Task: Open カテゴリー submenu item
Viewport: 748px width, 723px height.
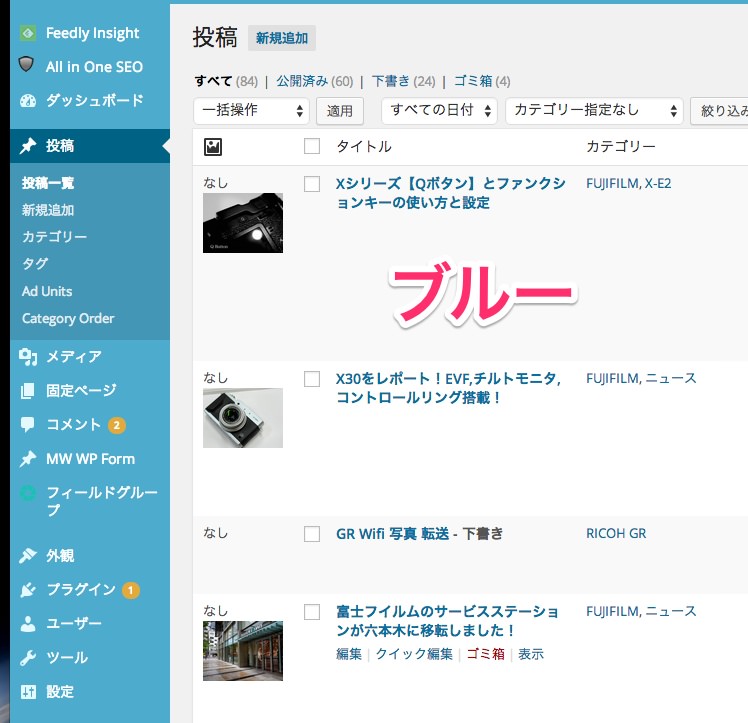Action: point(54,237)
